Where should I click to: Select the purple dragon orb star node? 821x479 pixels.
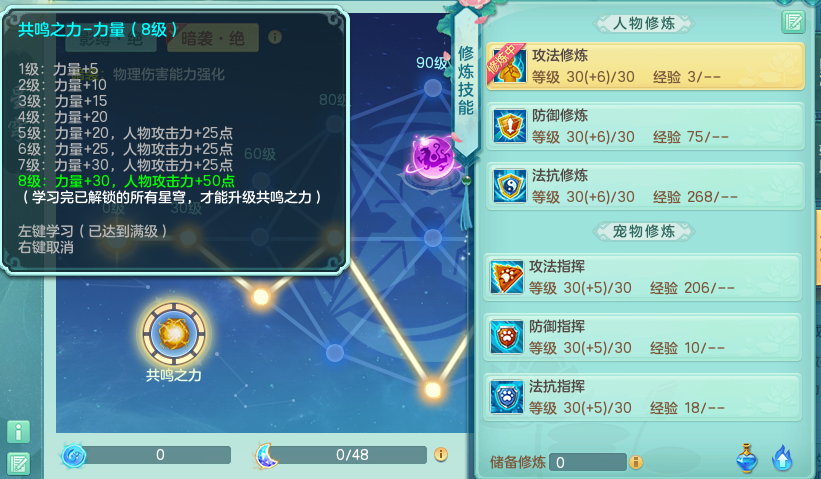pyautogui.click(x=432, y=157)
